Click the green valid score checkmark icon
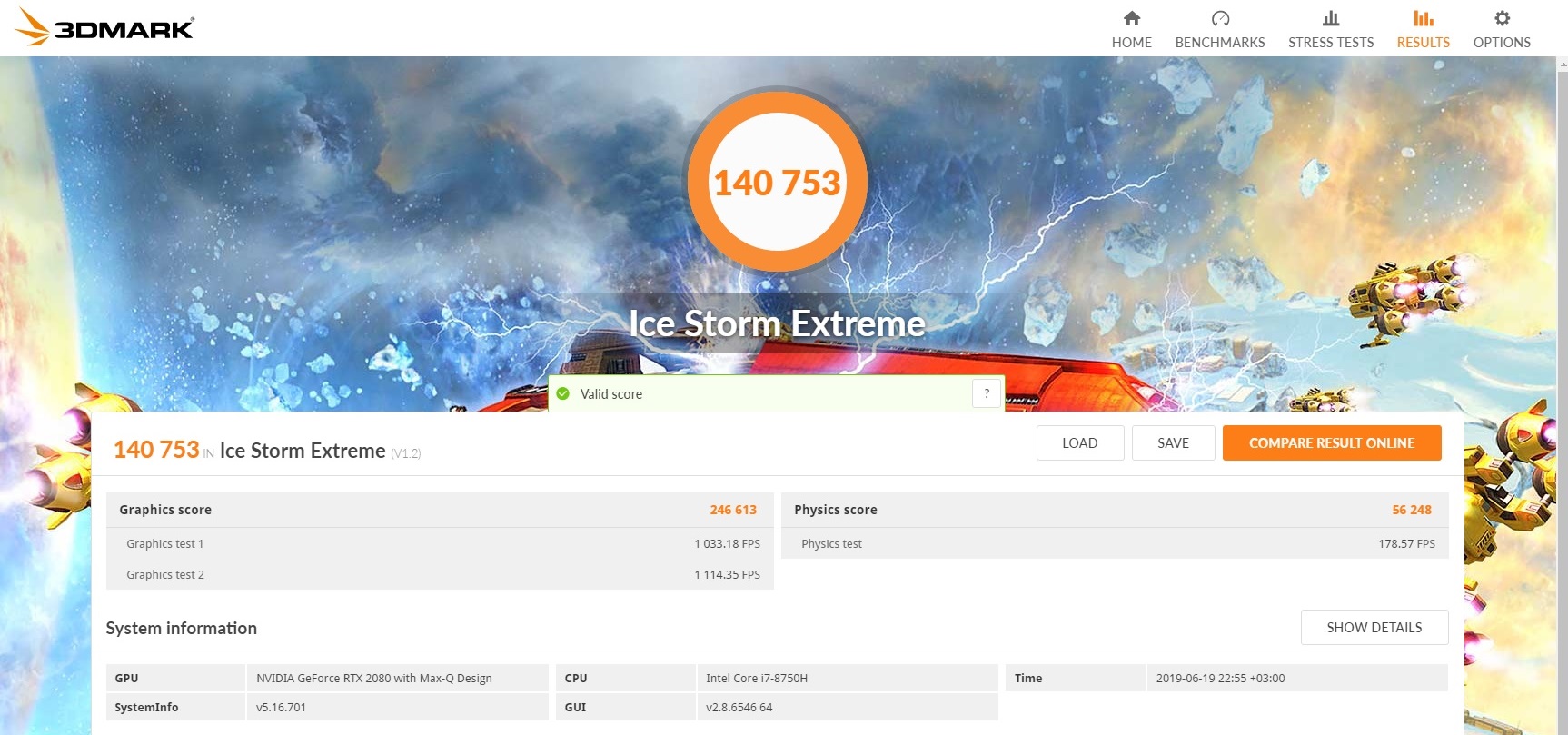1568x735 pixels. point(563,393)
